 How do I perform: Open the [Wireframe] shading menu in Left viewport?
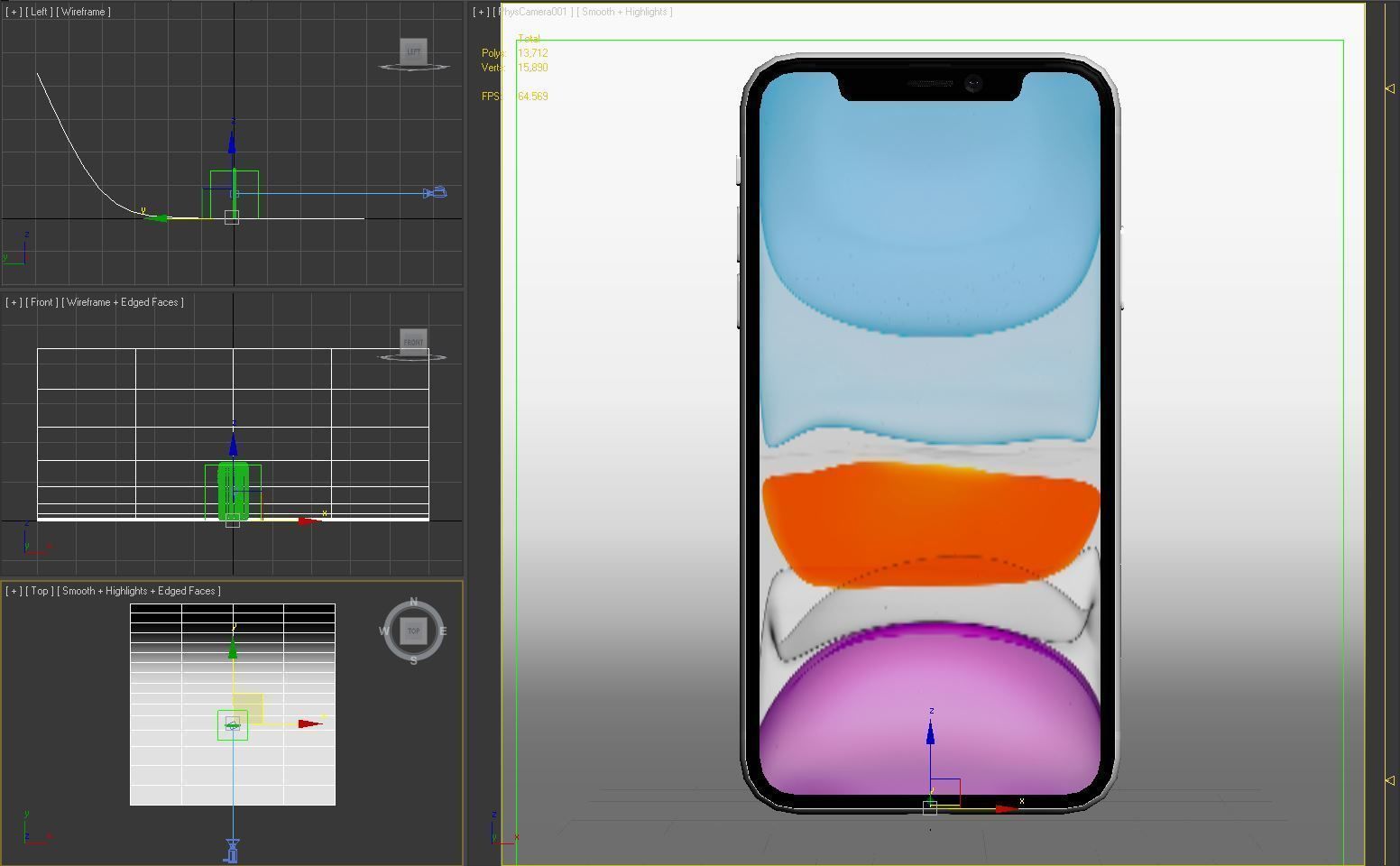click(x=84, y=12)
